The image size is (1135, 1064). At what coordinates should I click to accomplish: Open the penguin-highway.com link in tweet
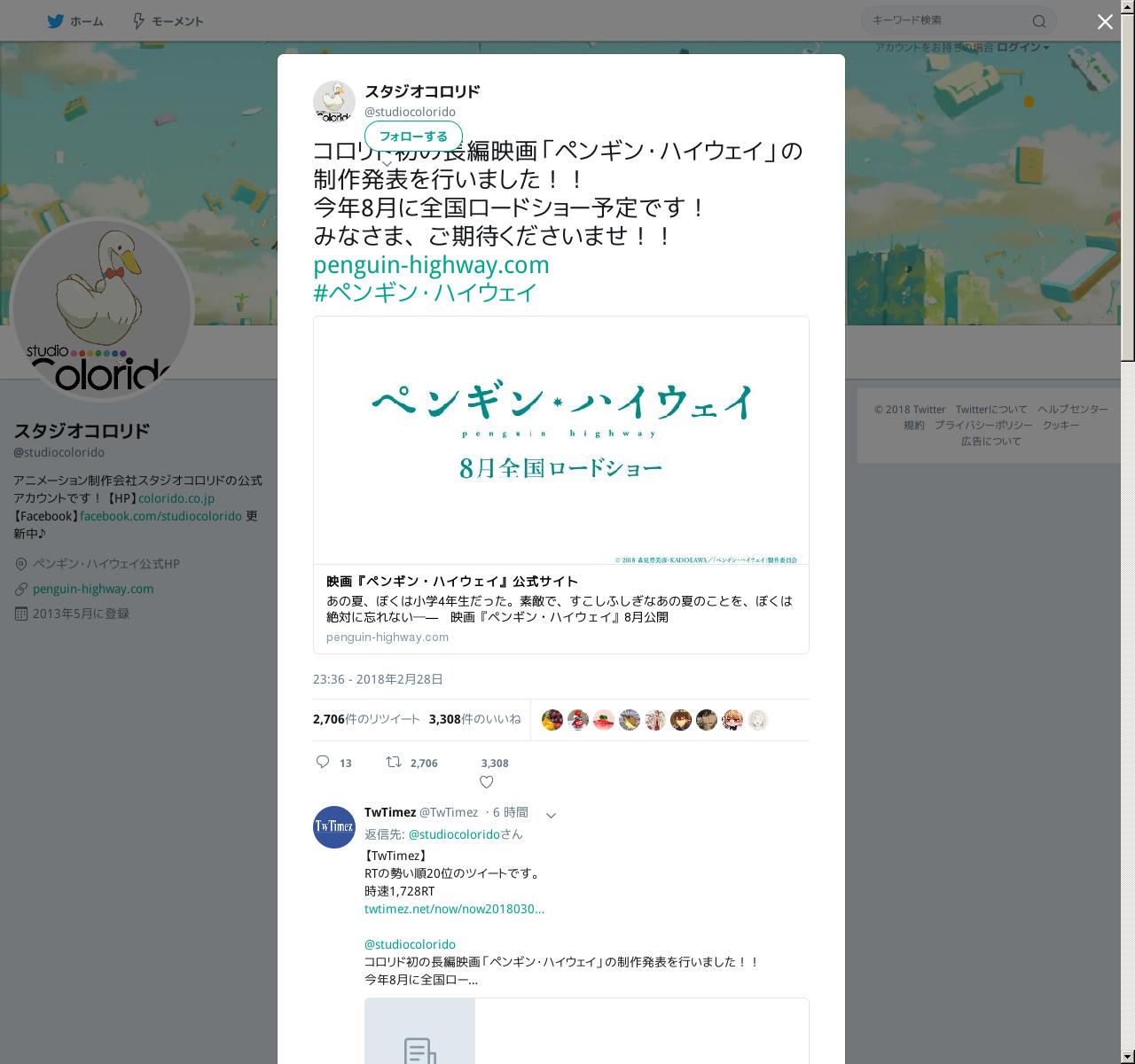point(431,264)
